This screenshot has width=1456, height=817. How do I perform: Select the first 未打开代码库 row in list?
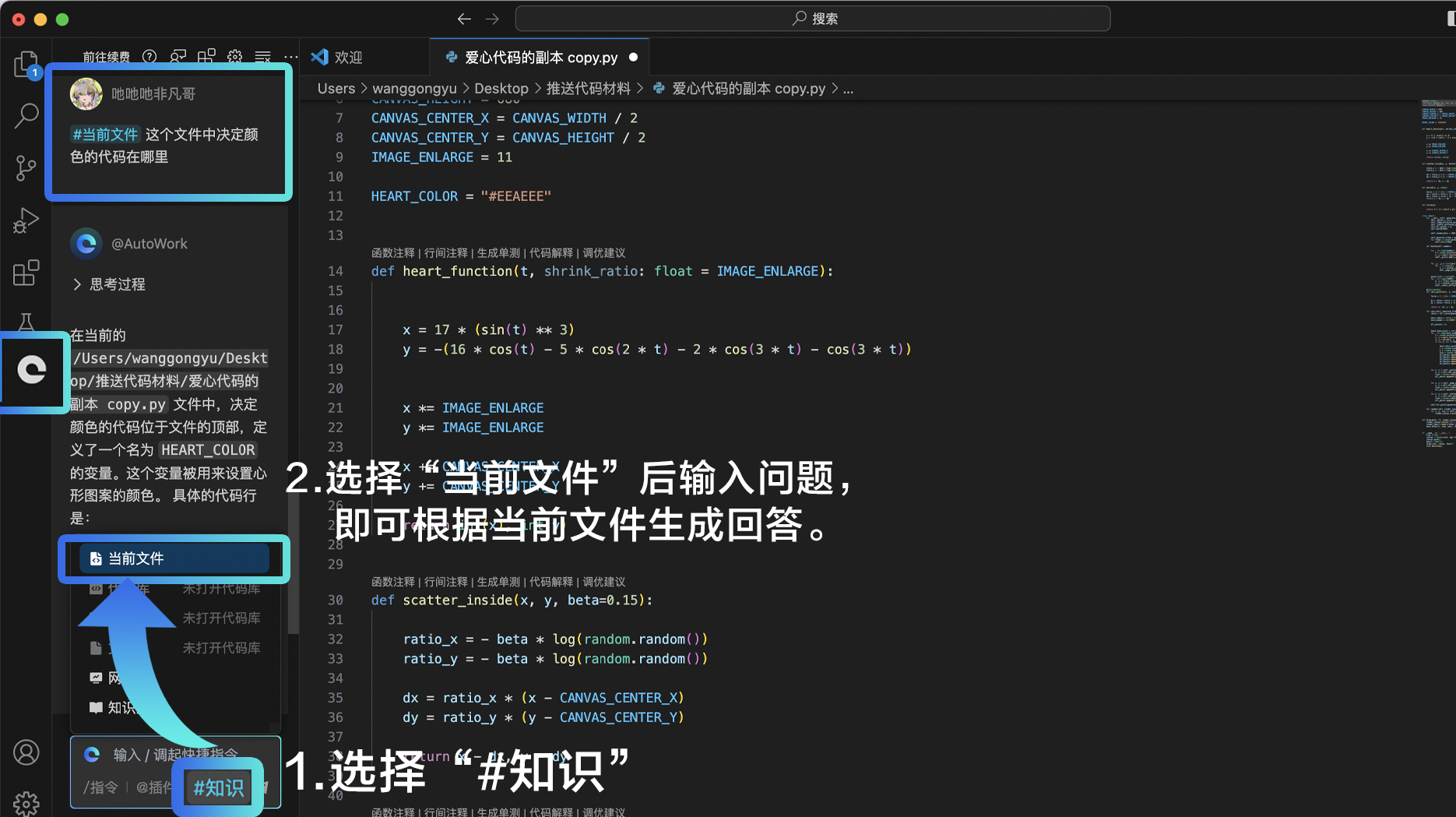[x=174, y=588]
